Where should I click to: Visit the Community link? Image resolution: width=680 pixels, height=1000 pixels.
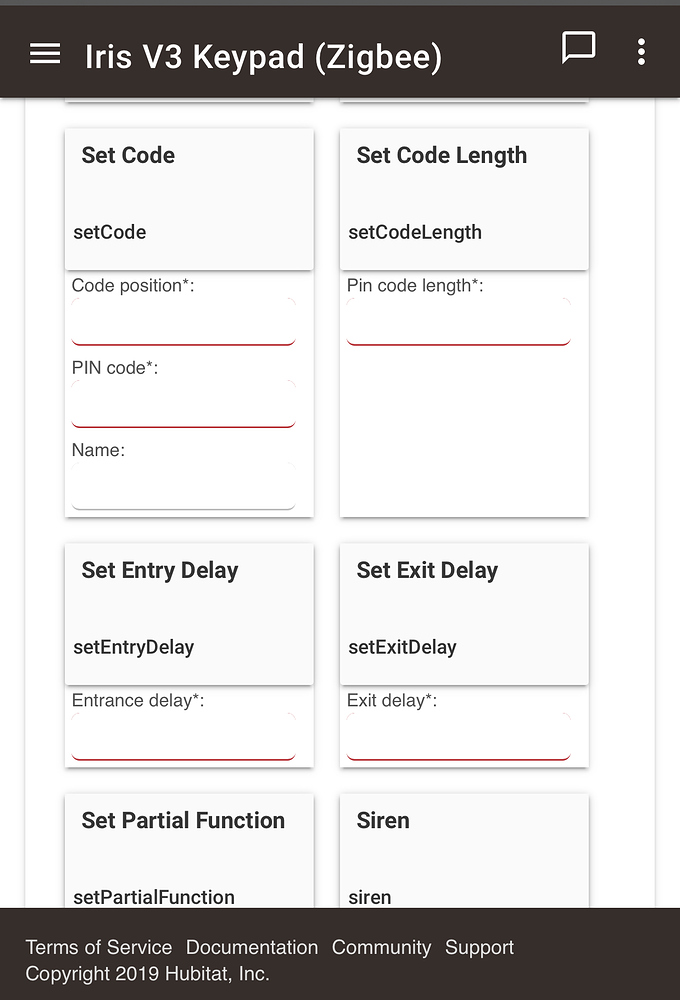[x=381, y=947]
